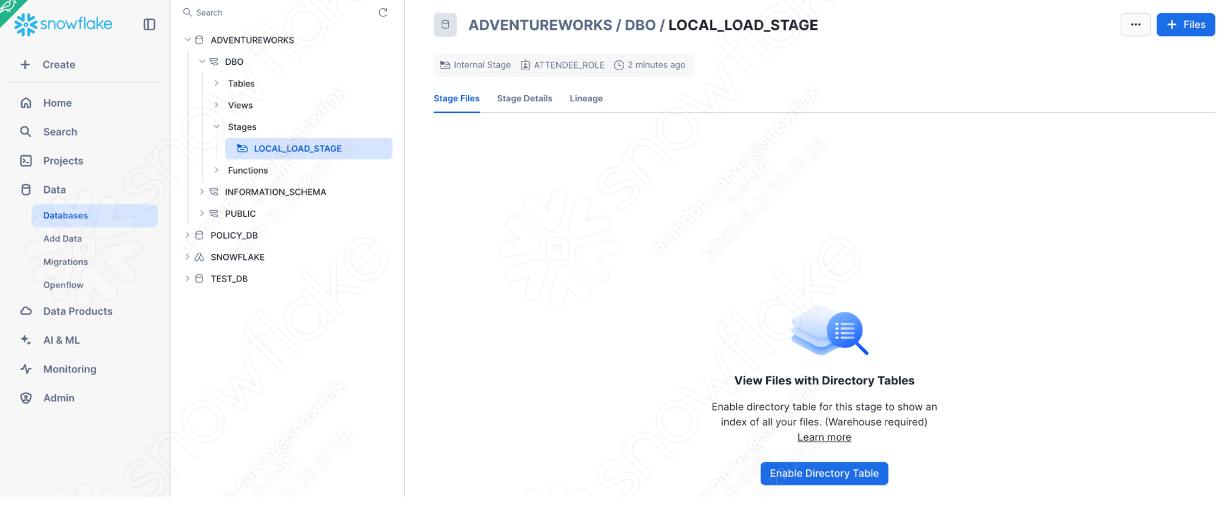Click the Data Products cloud icon
Screen dimensions: 1224x512
(26, 311)
